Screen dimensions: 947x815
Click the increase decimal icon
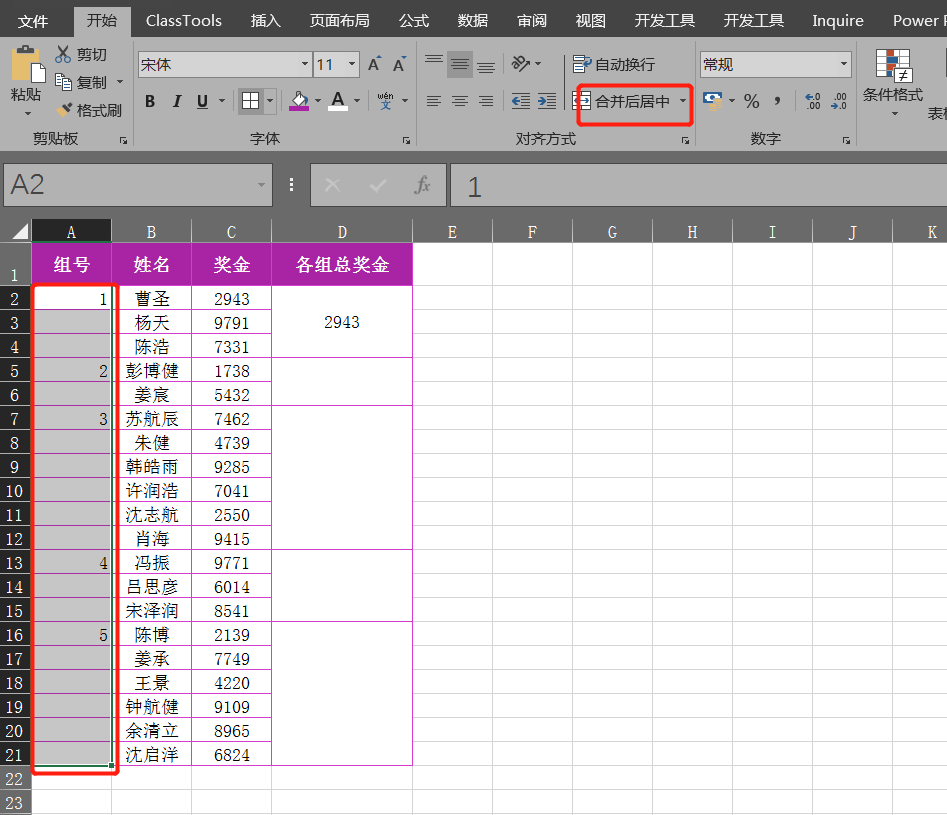click(x=813, y=101)
